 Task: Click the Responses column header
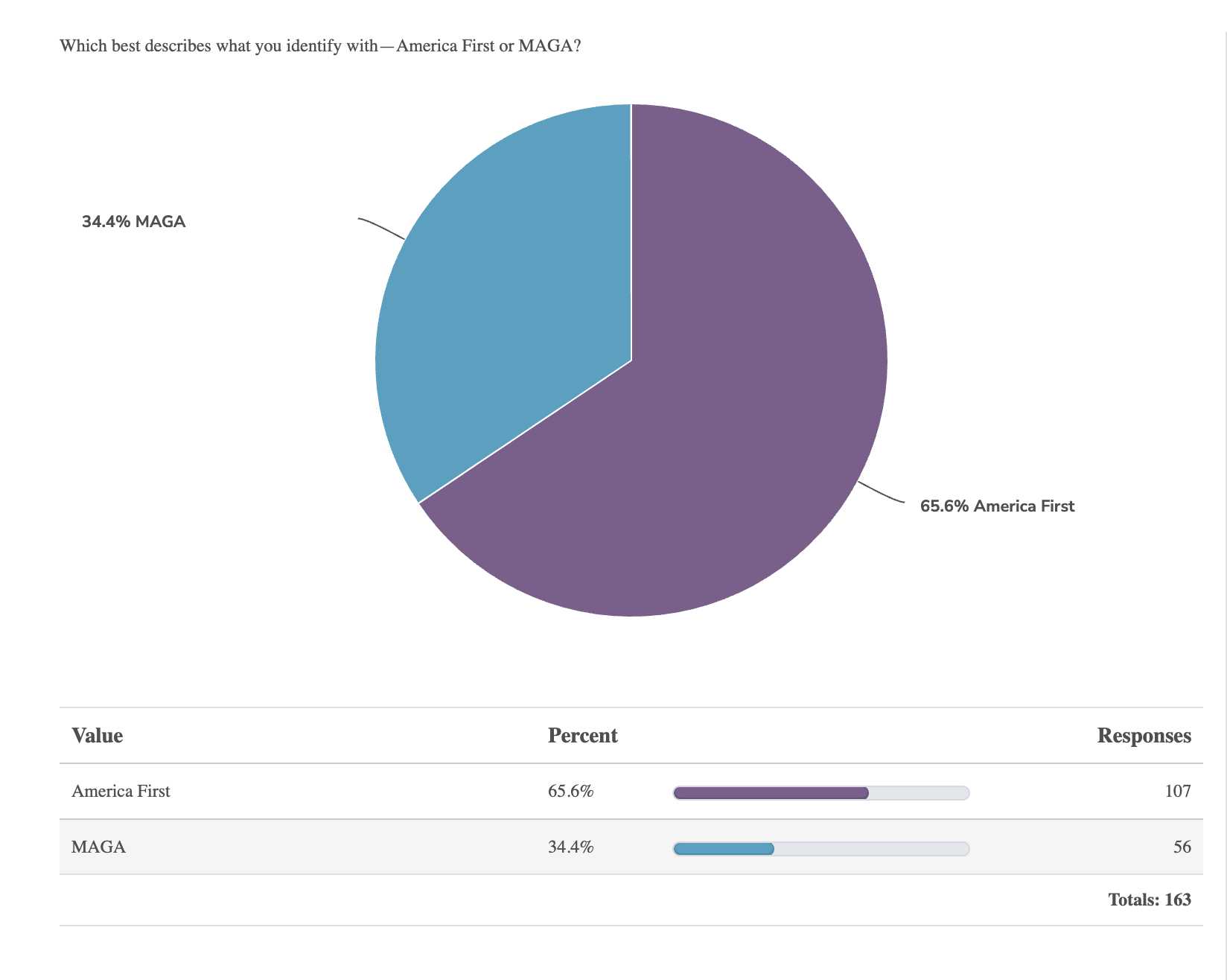click(1144, 736)
